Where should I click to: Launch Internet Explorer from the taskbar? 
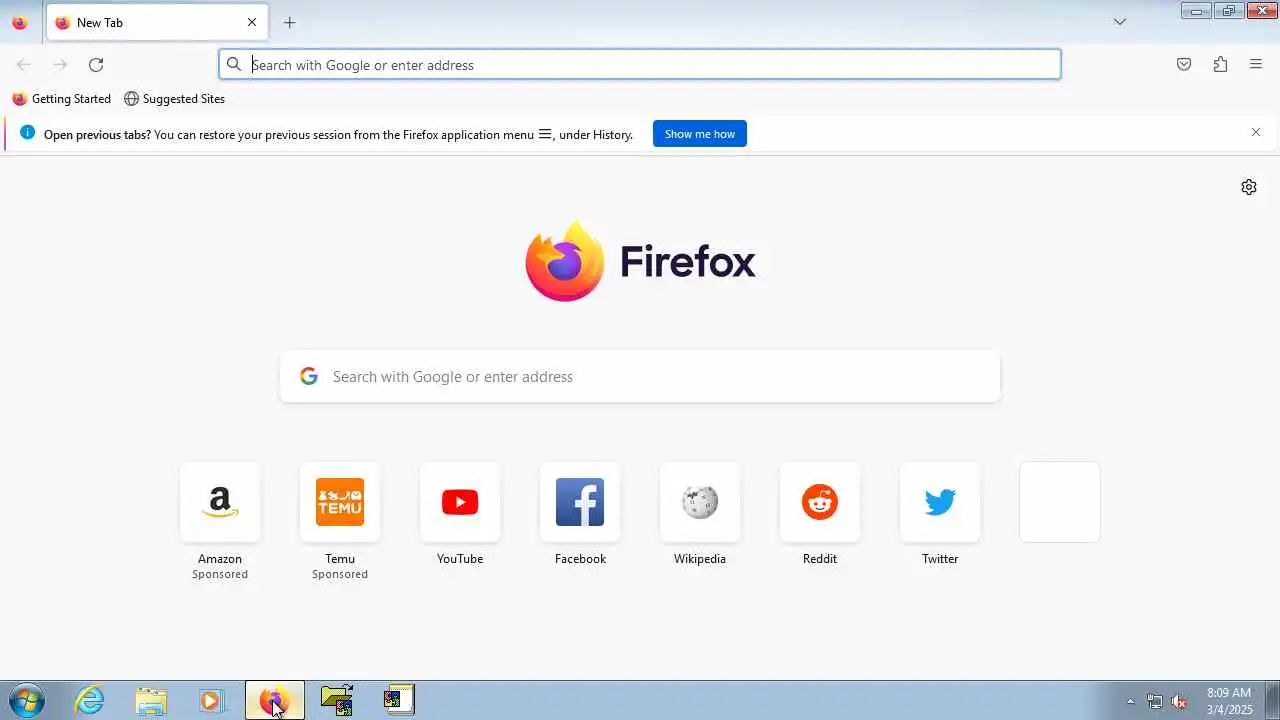(90, 701)
